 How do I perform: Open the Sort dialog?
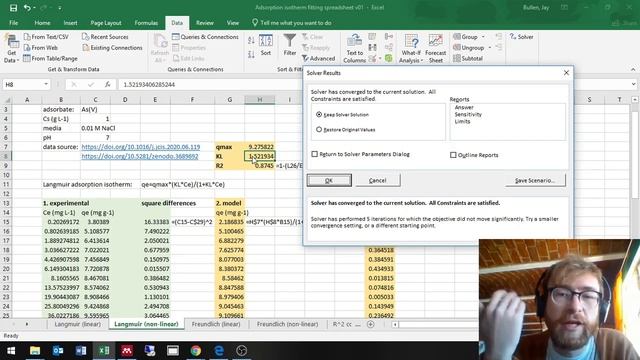point(266,45)
